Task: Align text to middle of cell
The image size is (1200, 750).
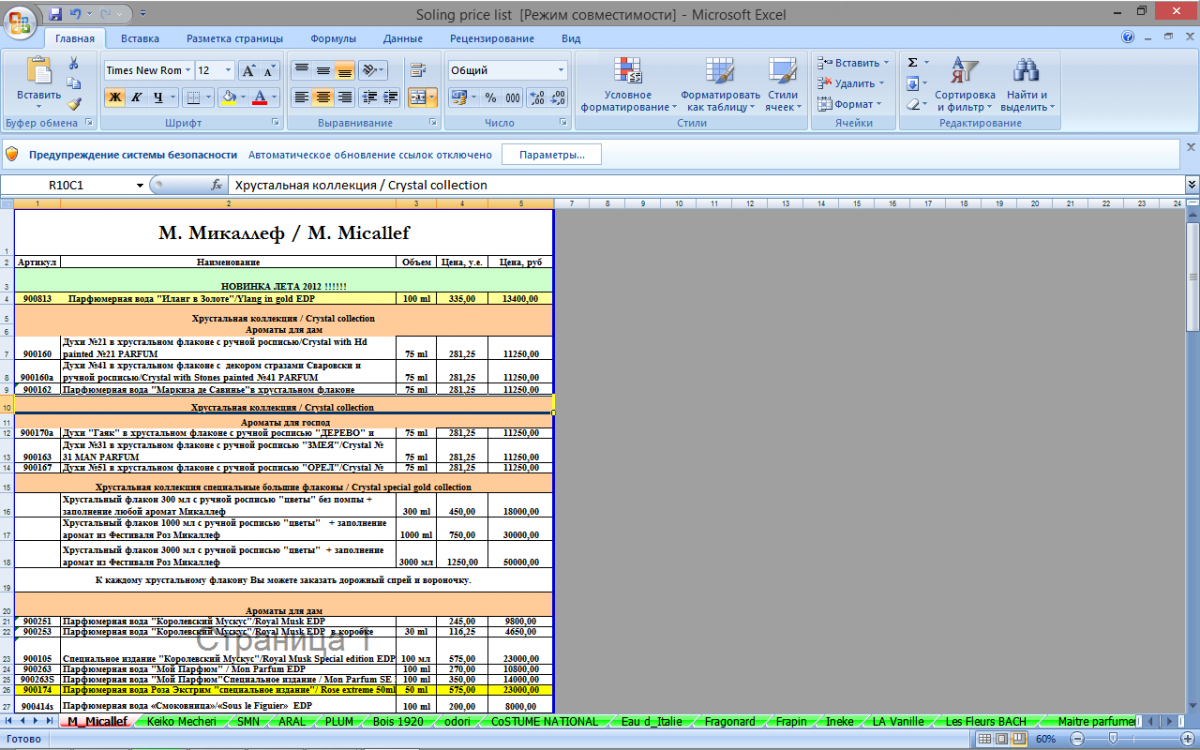Action: point(323,71)
